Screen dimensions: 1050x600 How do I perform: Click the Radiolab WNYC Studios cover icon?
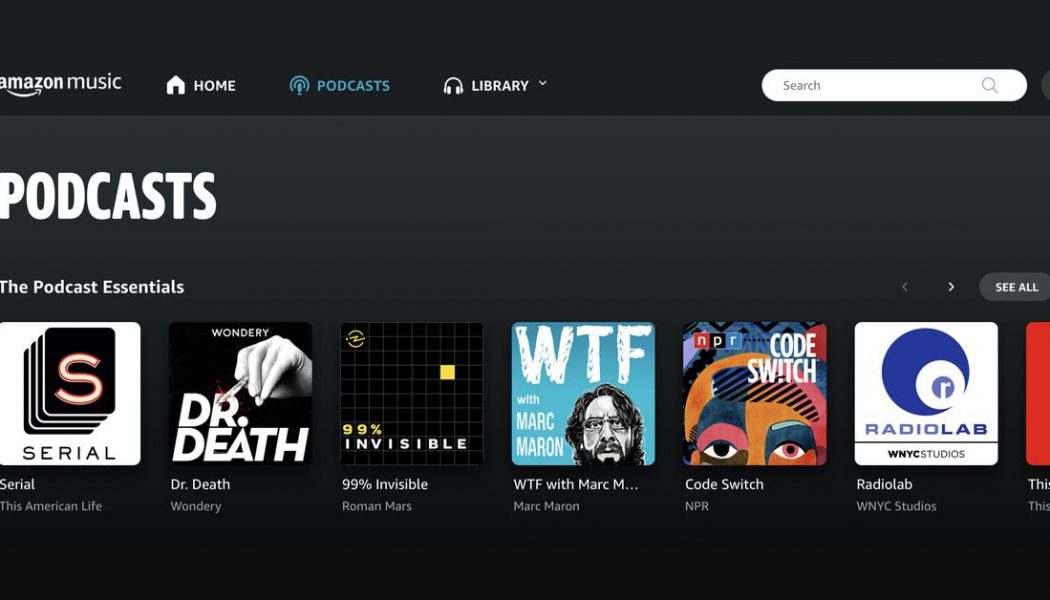pyautogui.click(x=925, y=393)
